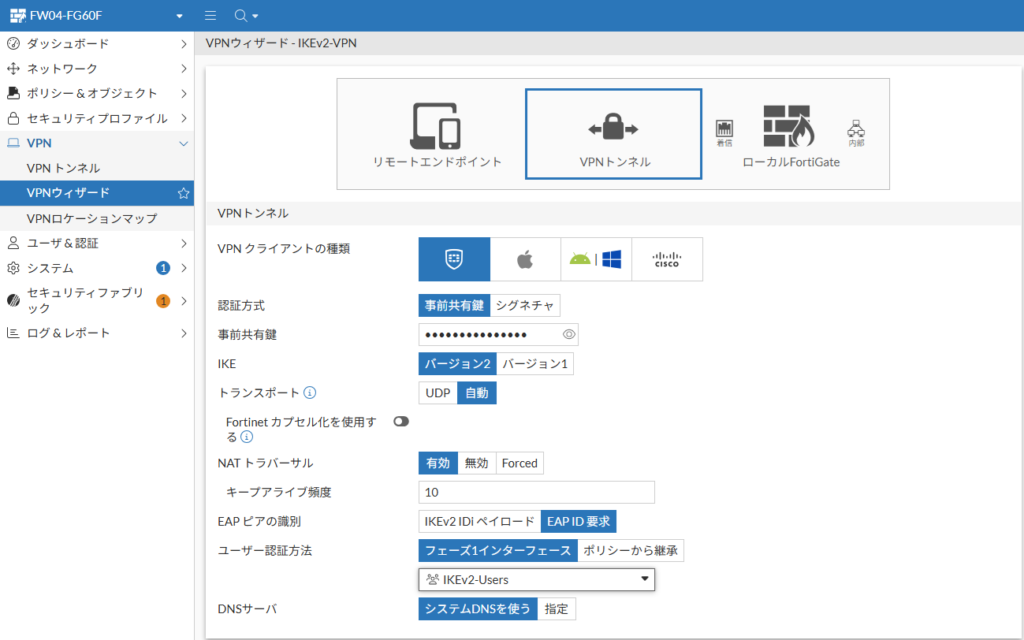
Task: Set NAT トラバーサル to 有効
Action: tap(438, 463)
